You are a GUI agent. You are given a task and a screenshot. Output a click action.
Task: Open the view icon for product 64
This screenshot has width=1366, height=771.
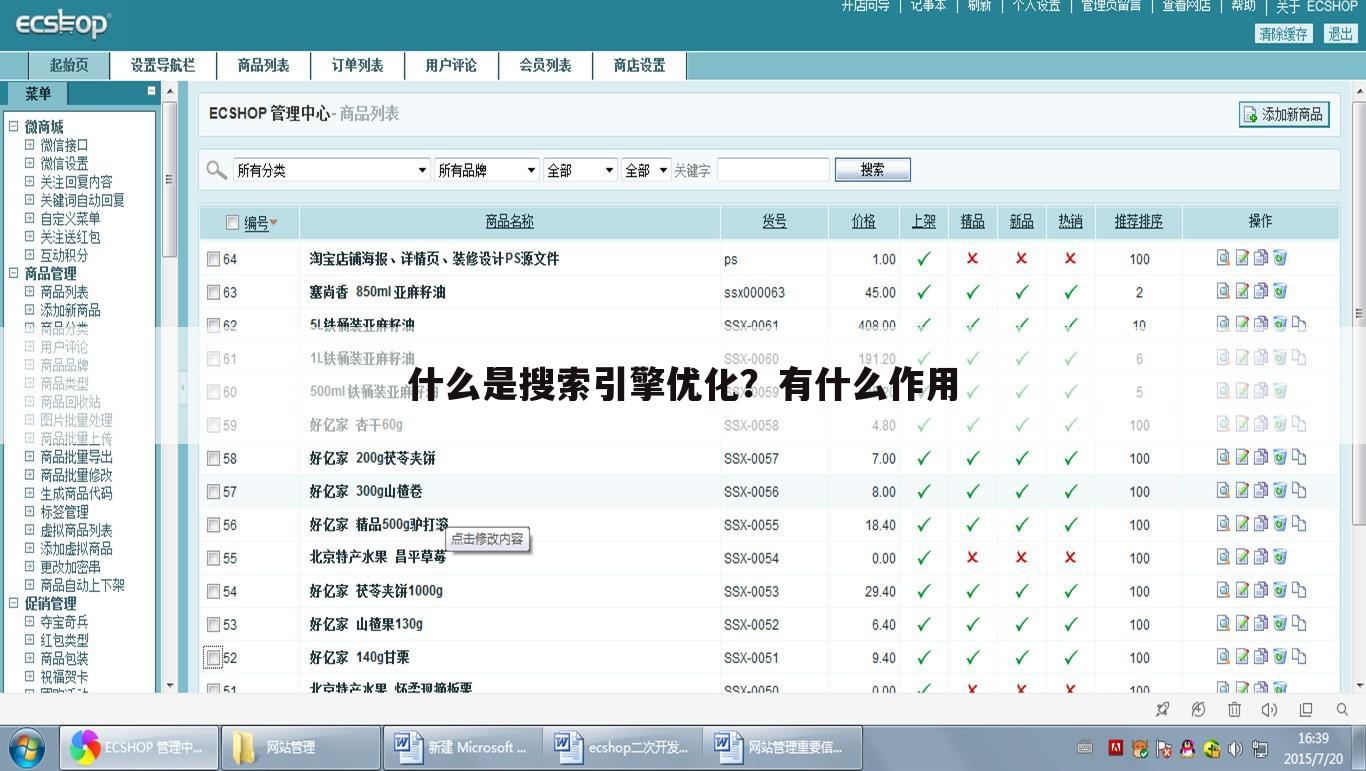click(x=1223, y=258)
